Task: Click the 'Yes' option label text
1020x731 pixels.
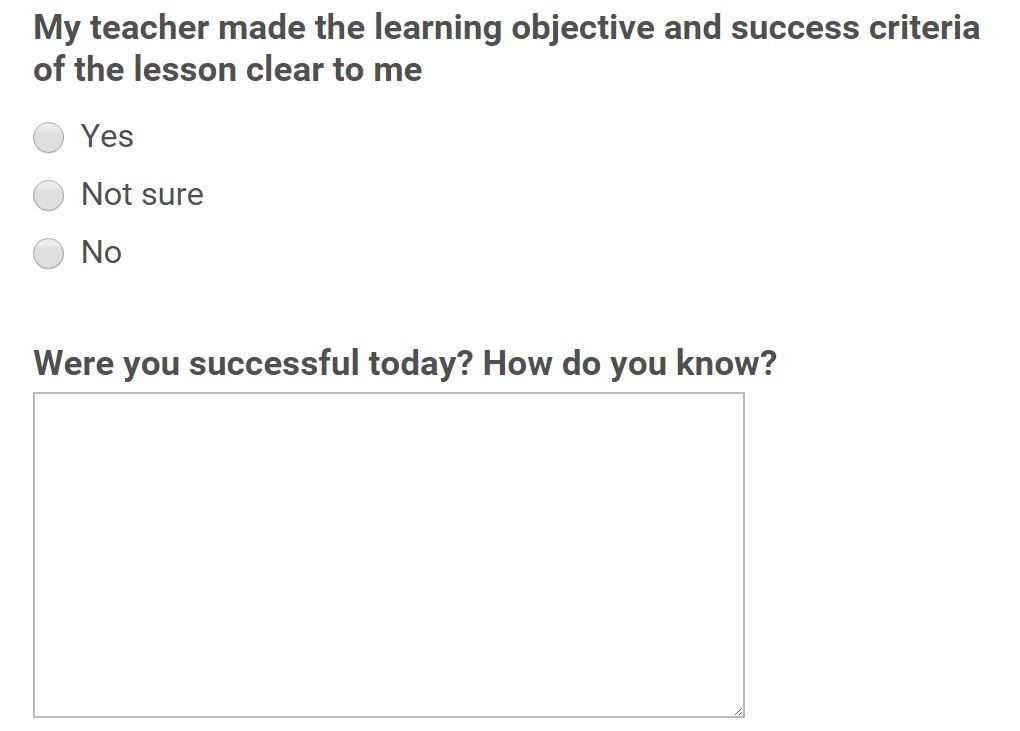Action: (107, 136)
